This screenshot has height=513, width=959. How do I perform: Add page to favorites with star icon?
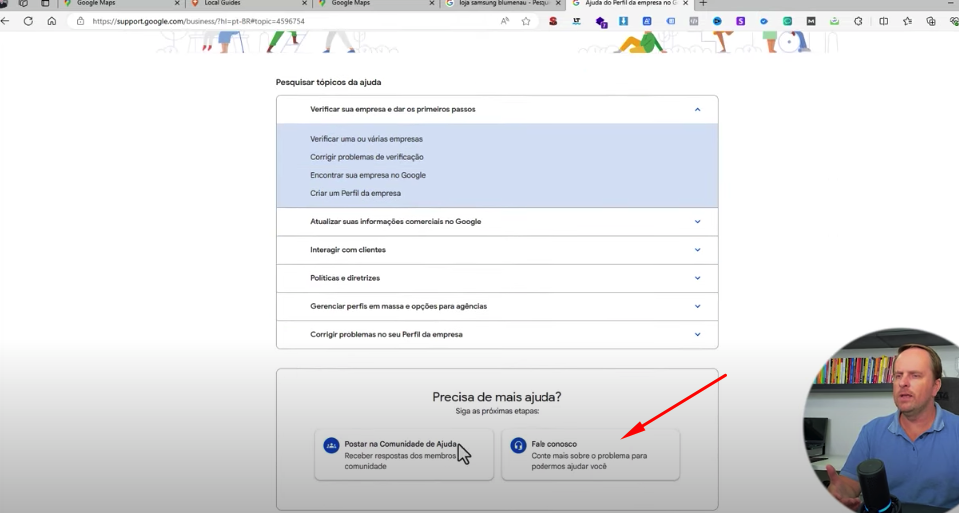point(526,21)
